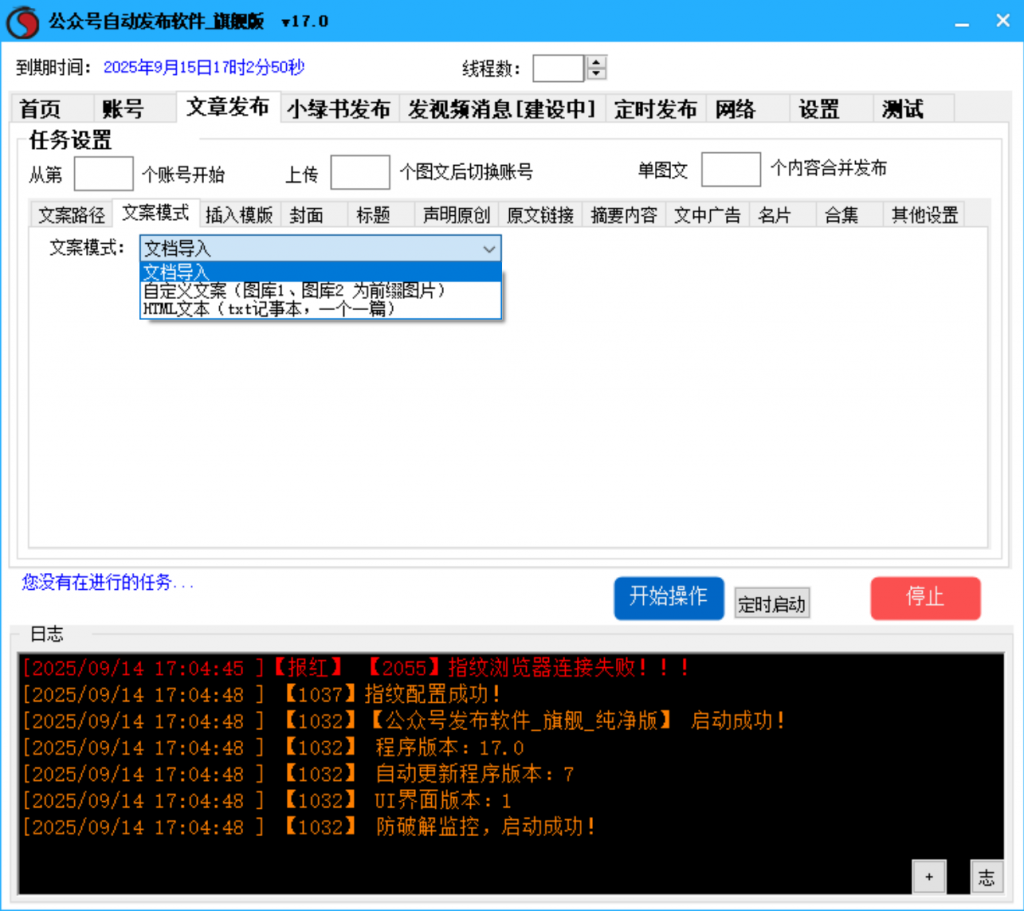Choose HTML文本 option from the dropdown

pyautogui.click(x=269, y=309)
